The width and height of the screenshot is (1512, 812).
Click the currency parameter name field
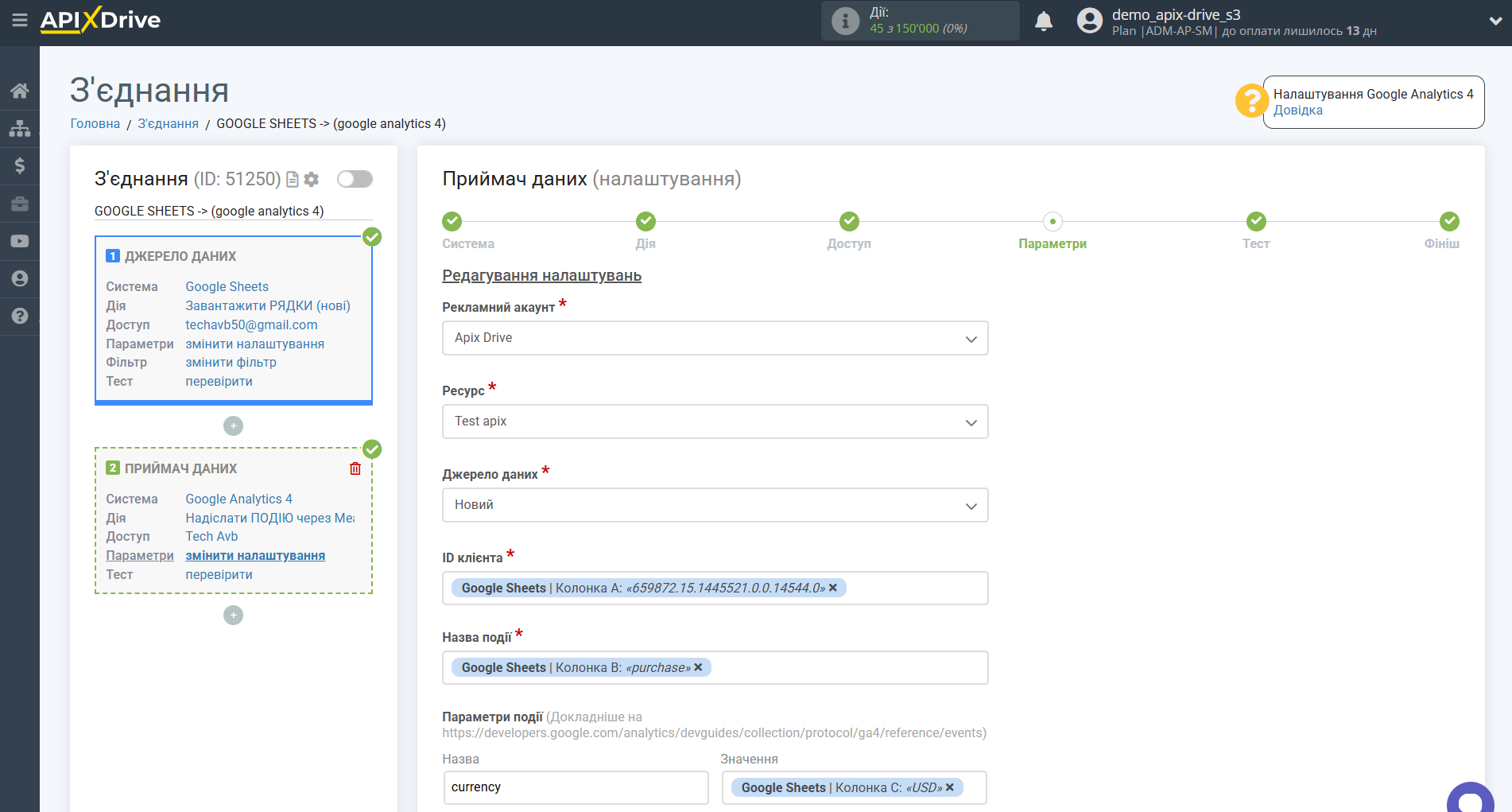point(576,787)
